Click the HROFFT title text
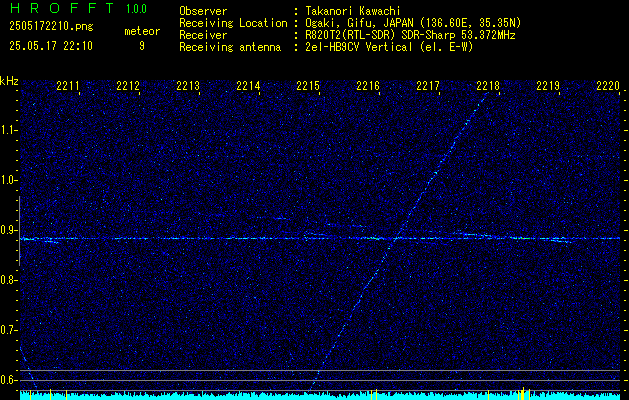This screenshot has height=400, width=629. pos(61,8)
